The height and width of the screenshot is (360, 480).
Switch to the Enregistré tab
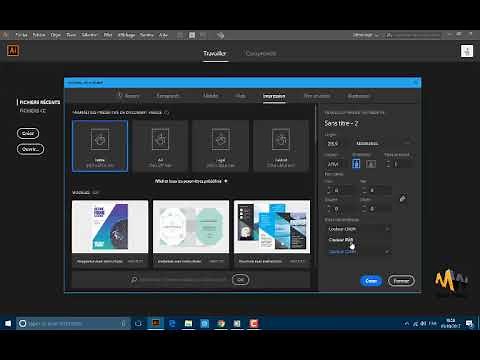(168, 96)
